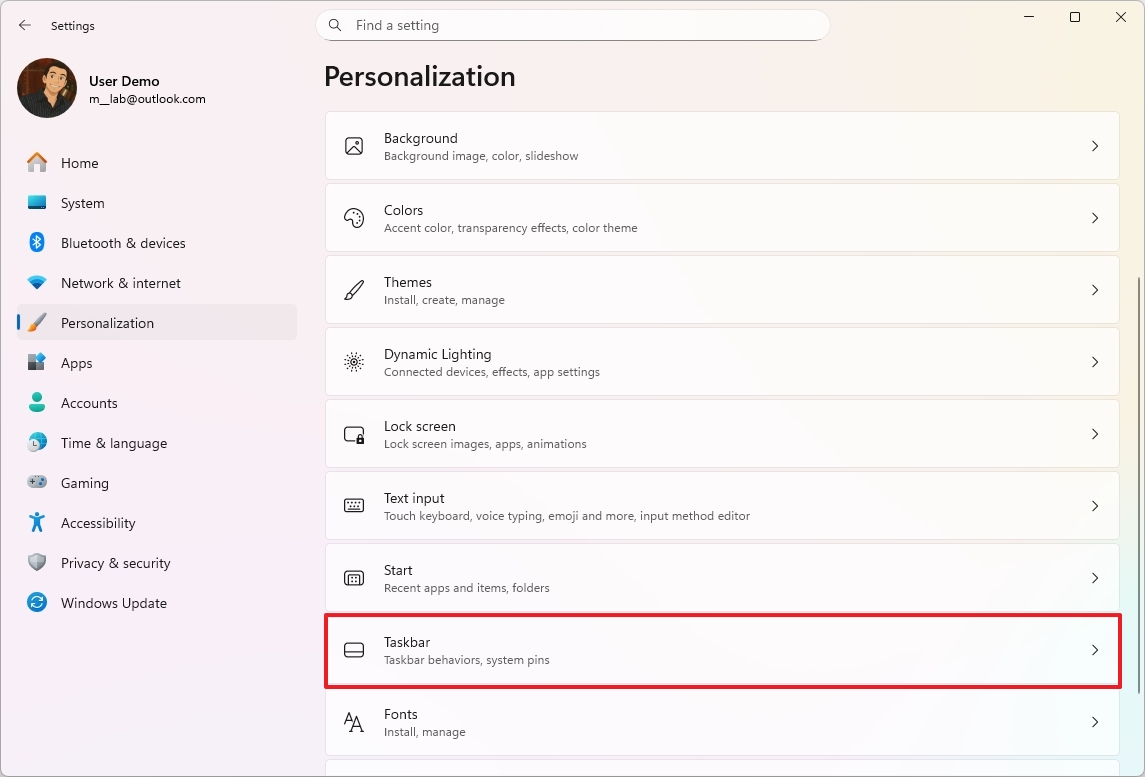Select the Gaming controller icon in sidebar
The image size is (1145, 777).
coord(36,483)
